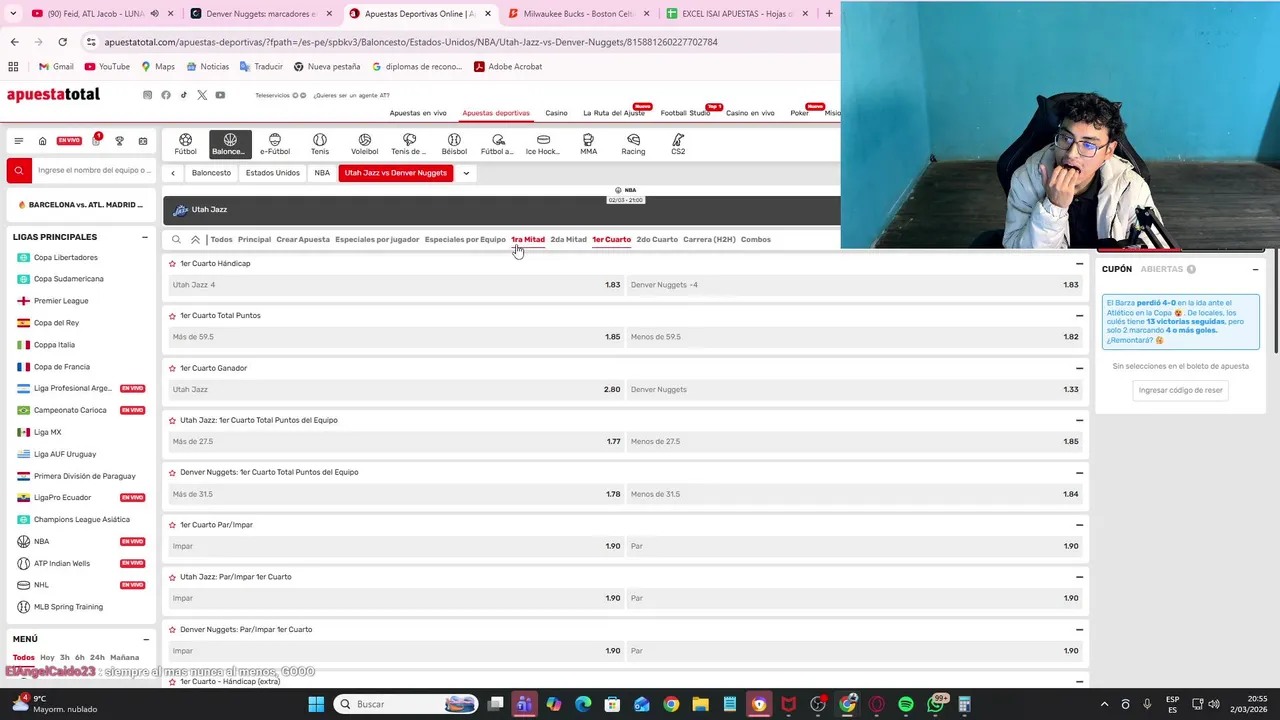Image resolution: width=1280 pixels, height=720 pixels.
Task: Favorite Denver Nuggets Par/Impar 1er Cuarto star
Action: click(x=172, y=629)
